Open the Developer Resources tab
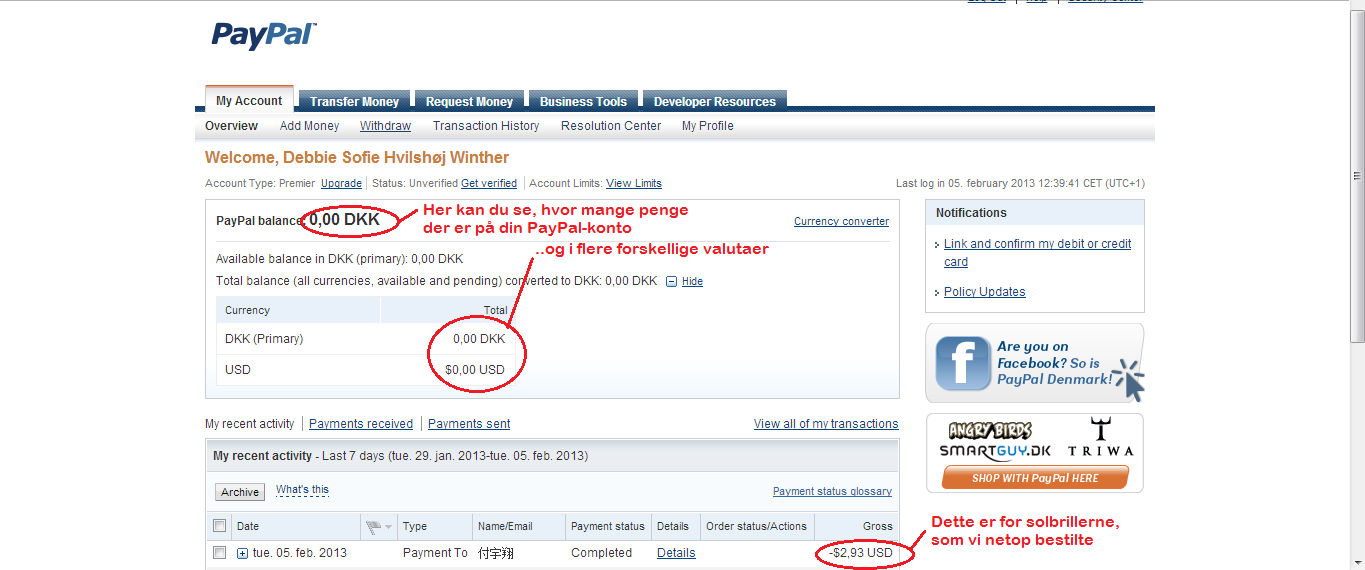This screenshot has width=1365, height=570. tap(715, 101)
